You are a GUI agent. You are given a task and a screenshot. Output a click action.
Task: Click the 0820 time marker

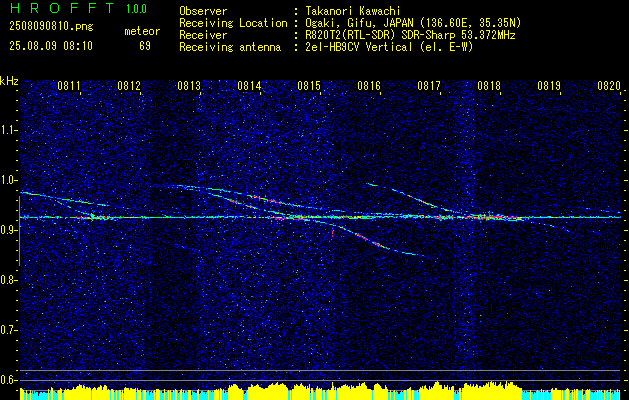pyautogui.click(x=609, y=85)
